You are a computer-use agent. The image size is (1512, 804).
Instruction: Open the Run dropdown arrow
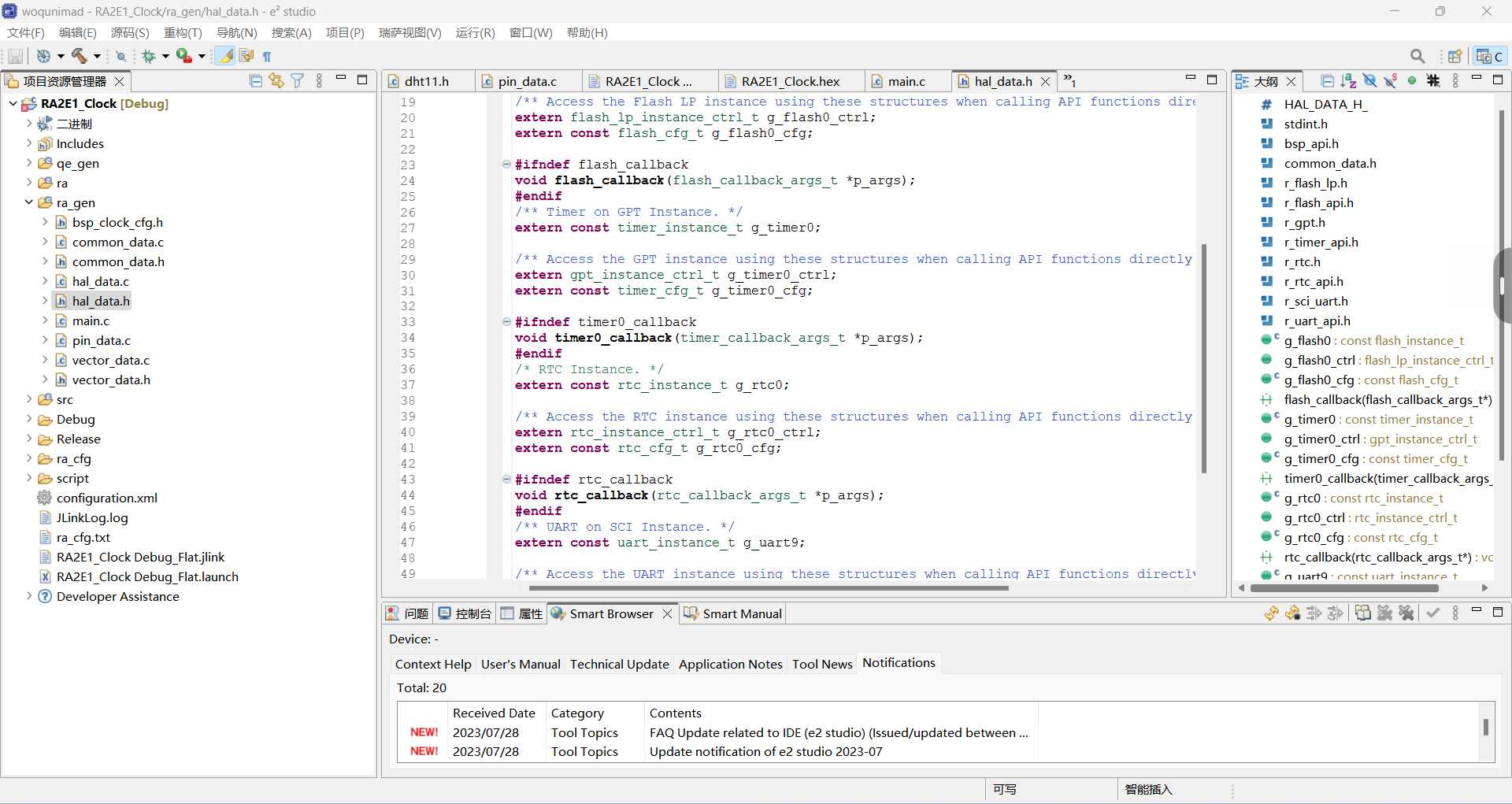tap(202, 56)
